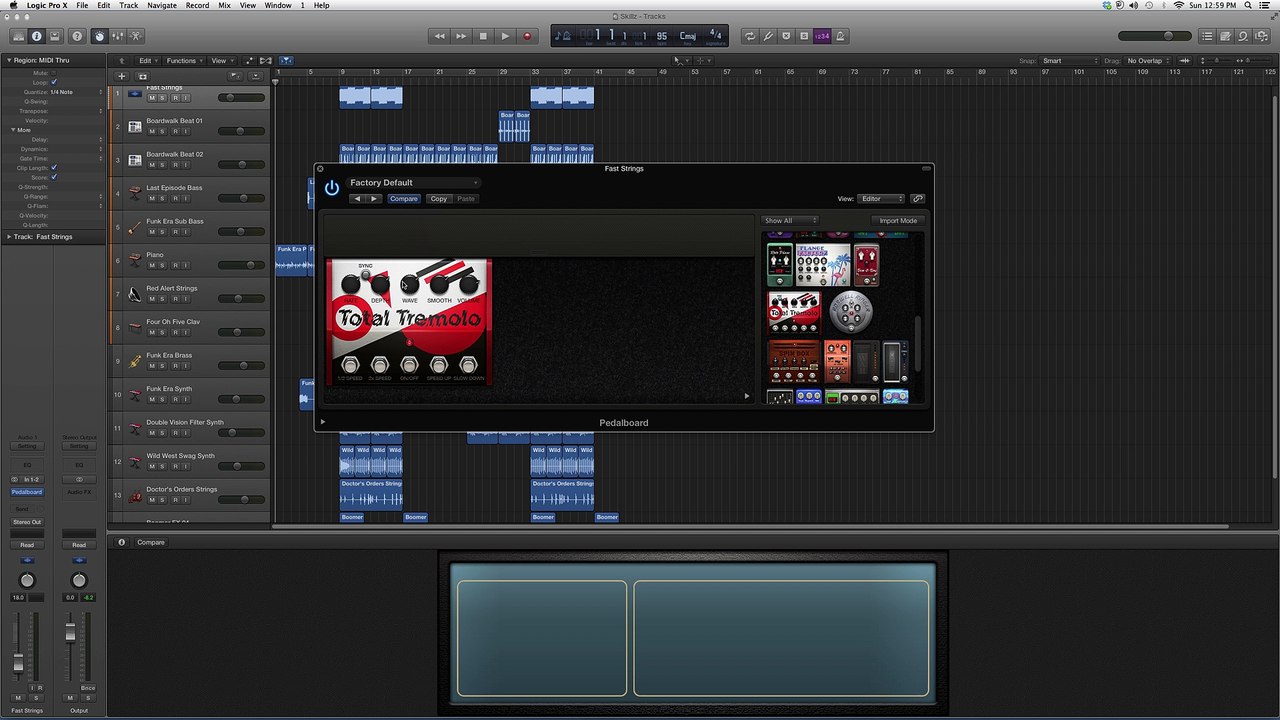Open the Mixer faders icon
Viewport: 1280px width, 720px height.
coord(117,36)
